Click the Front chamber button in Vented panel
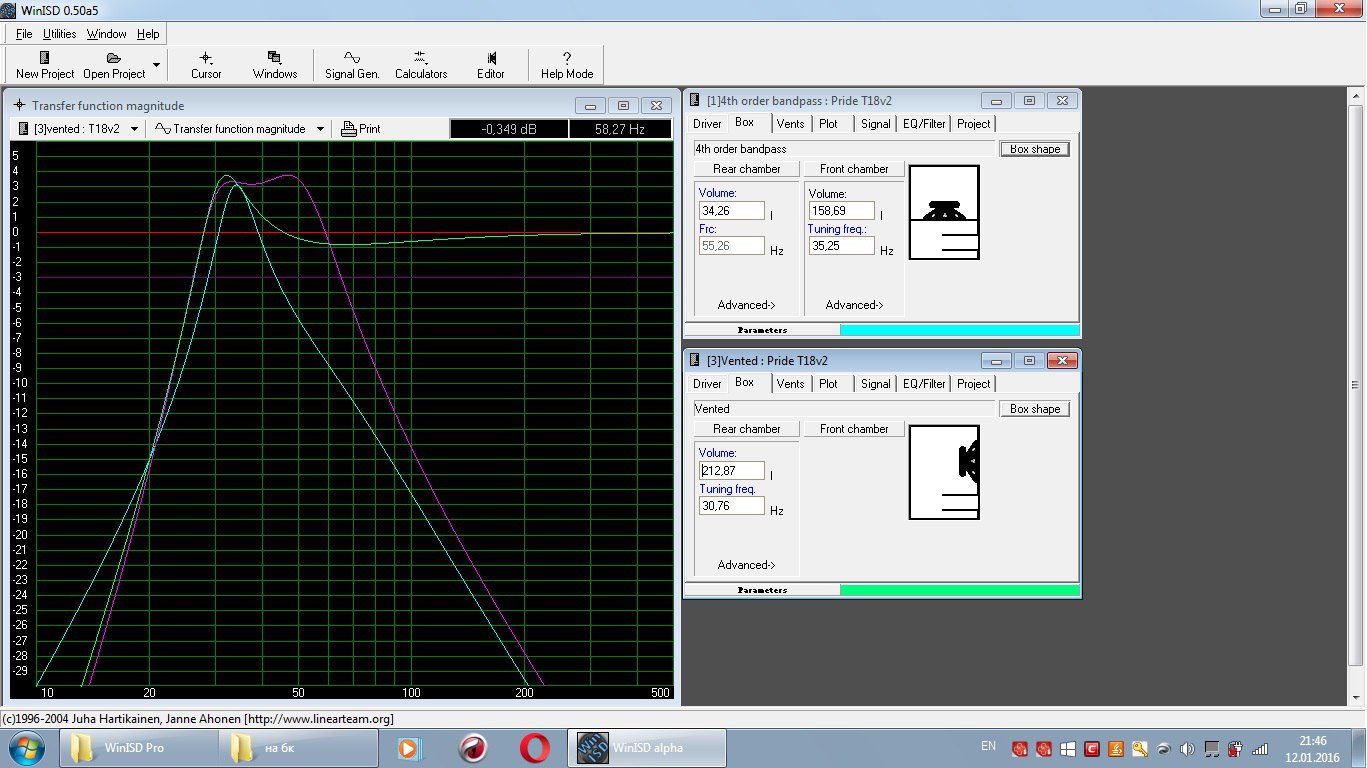 [854, 429]
